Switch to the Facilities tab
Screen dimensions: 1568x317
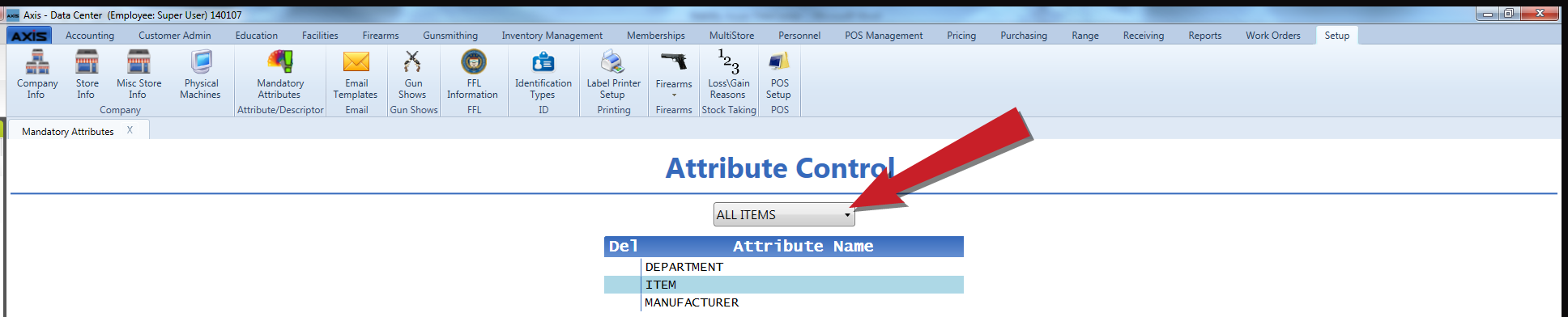320,36
